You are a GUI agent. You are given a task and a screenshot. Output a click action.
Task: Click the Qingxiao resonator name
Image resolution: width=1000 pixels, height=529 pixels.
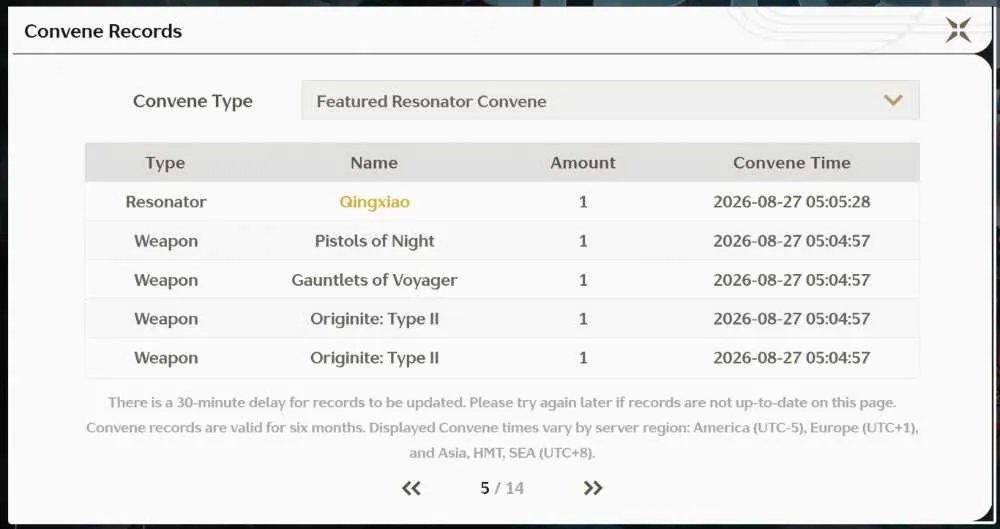click(374, 202)
